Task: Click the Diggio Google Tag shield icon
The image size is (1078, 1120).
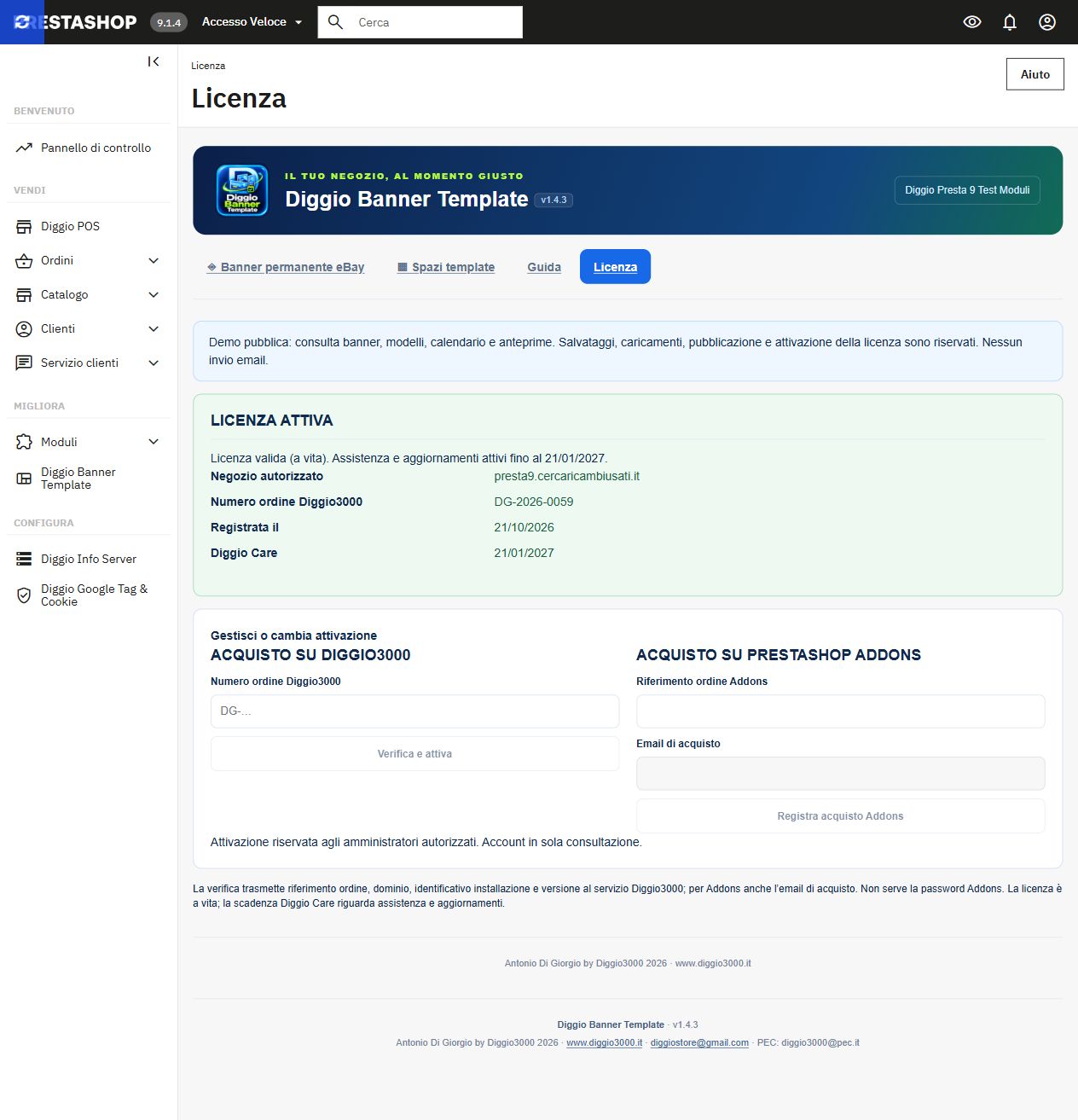Action: pos(24,595)
